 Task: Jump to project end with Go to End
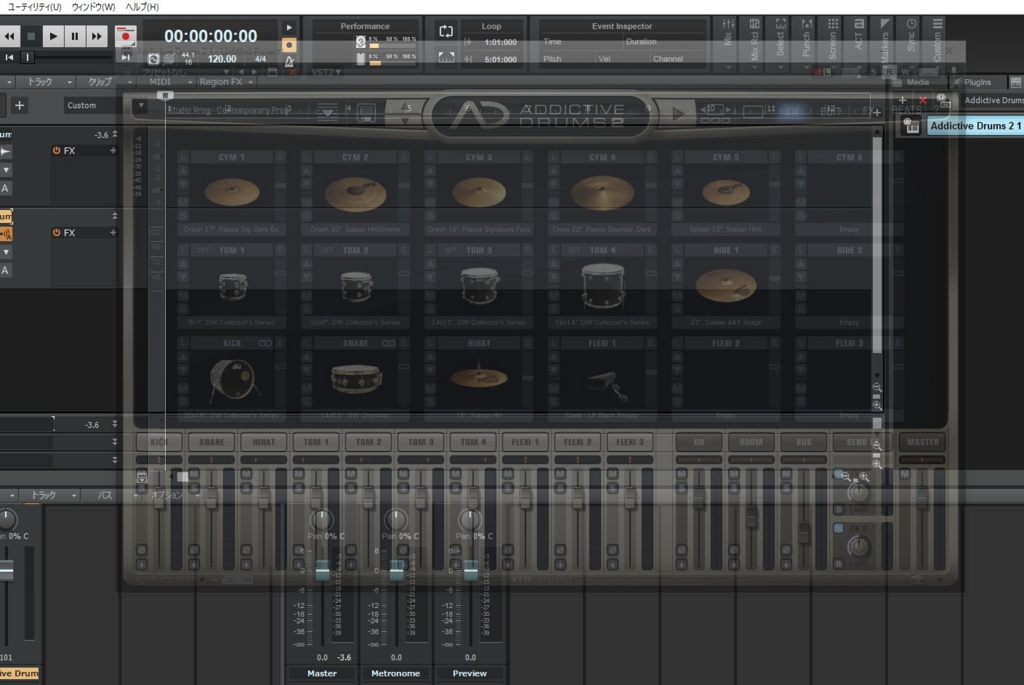click(x=125, y=57)
